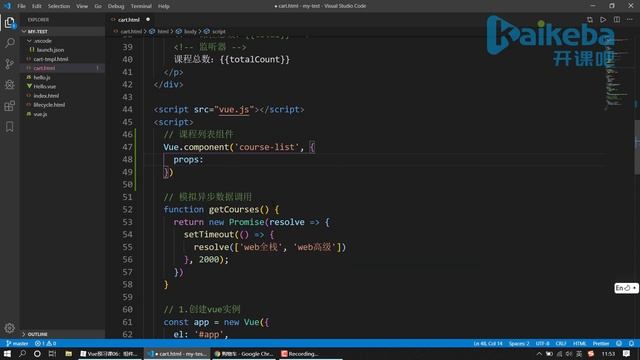Change the CRLF line ending setting

(x=561, y=343)
